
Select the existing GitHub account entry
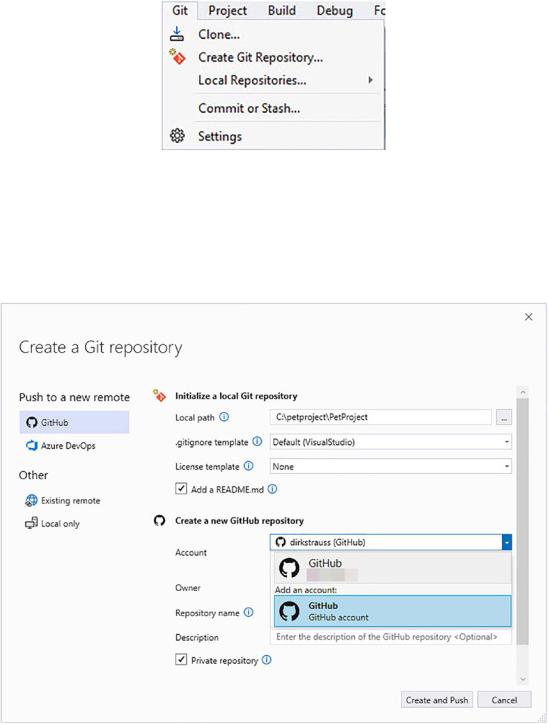(392, 568)
